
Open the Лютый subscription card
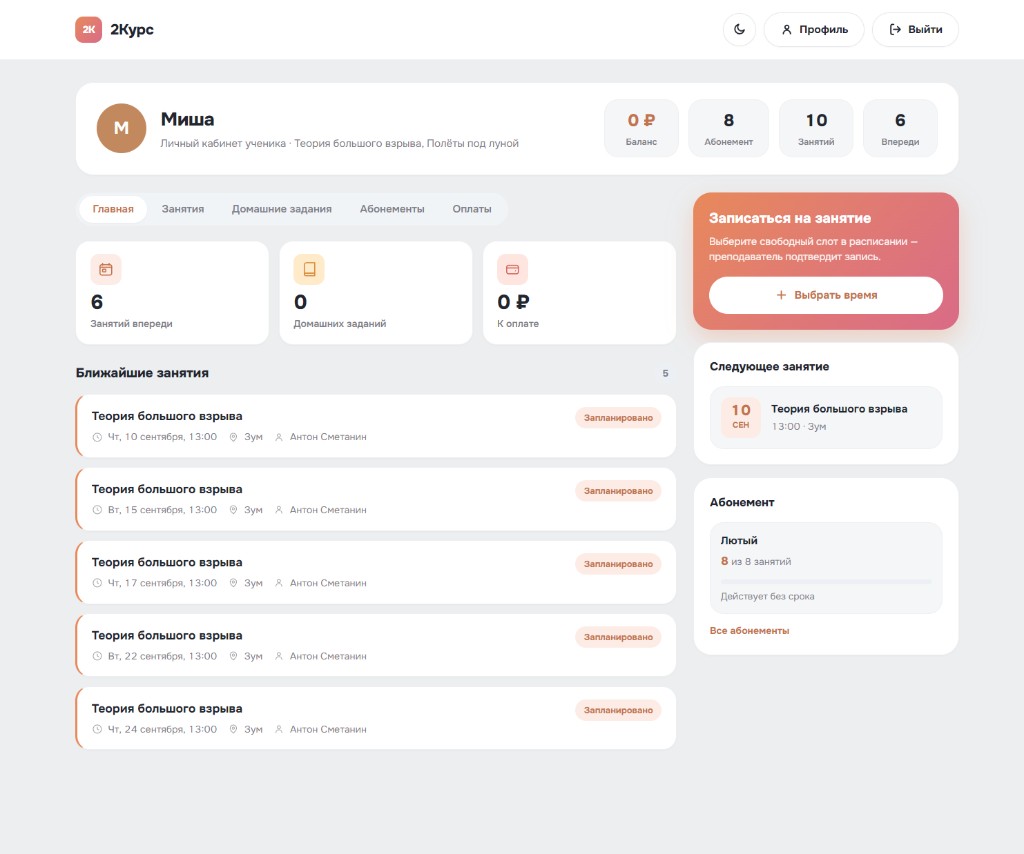pos(825,567)
